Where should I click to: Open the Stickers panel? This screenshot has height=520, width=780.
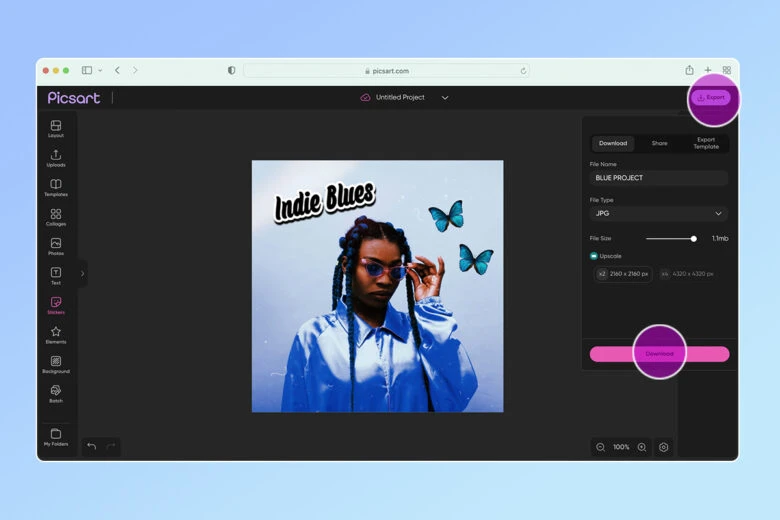click(x=56, y=304)
